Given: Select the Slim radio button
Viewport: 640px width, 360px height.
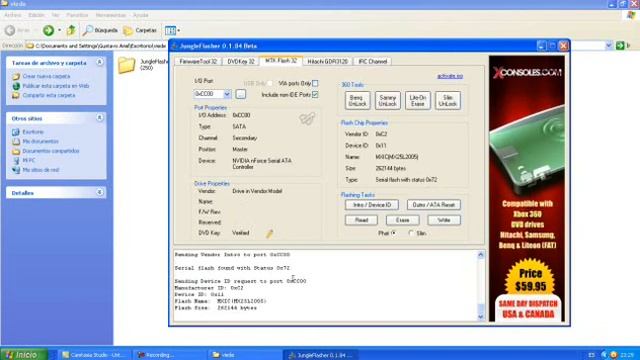Looking at the screenshot, I should point(411,233).
